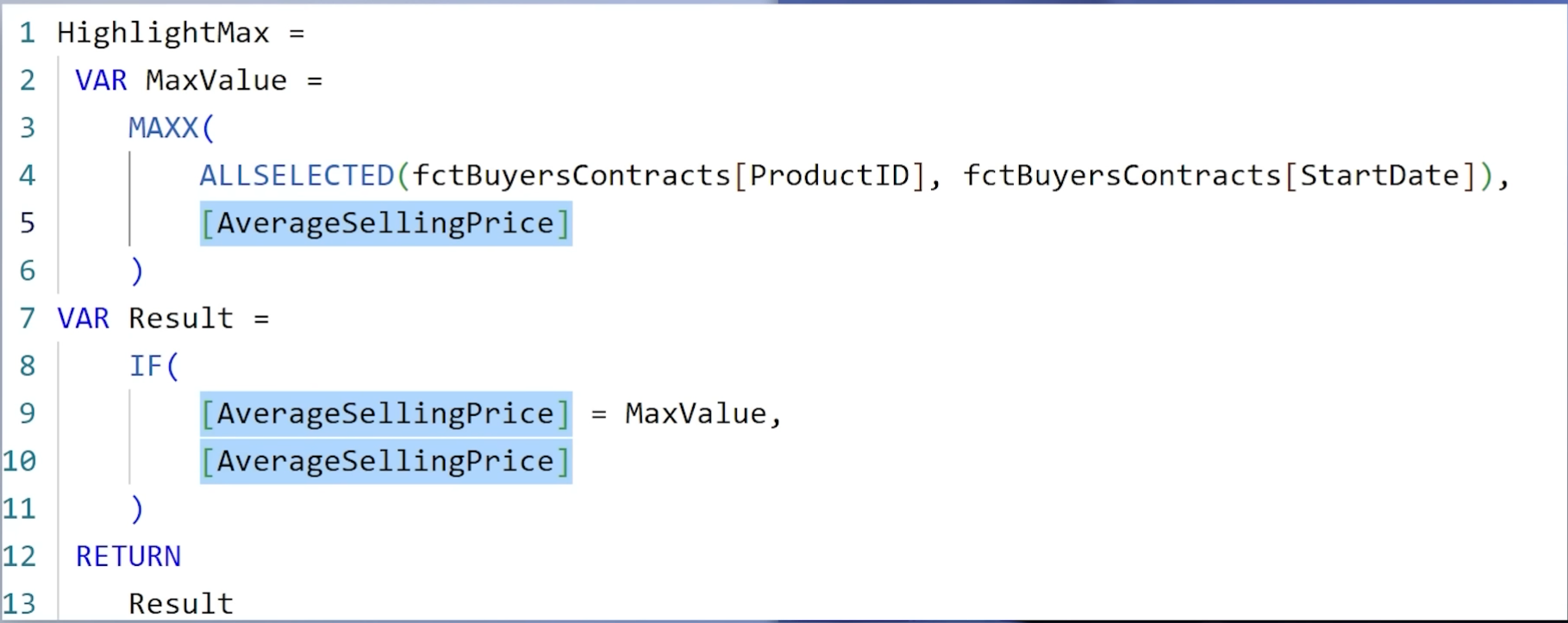
Task: Click highlighted [AverageSellingPrice] on line 5
Action: (385, 223)
